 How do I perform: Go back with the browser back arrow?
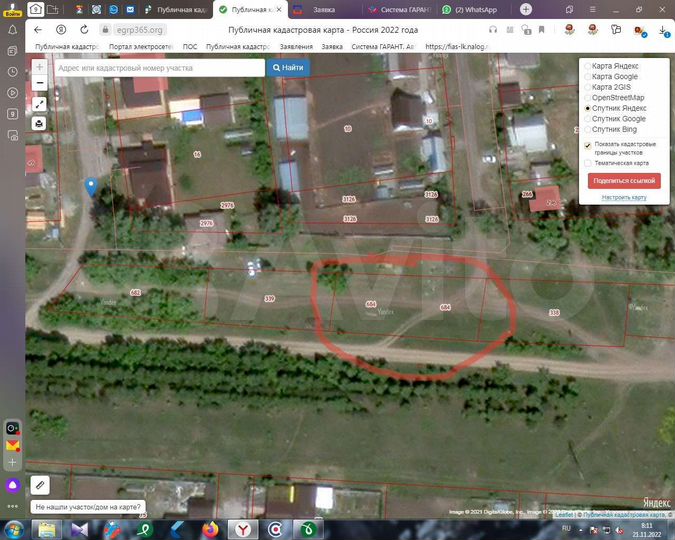[38, 30]
